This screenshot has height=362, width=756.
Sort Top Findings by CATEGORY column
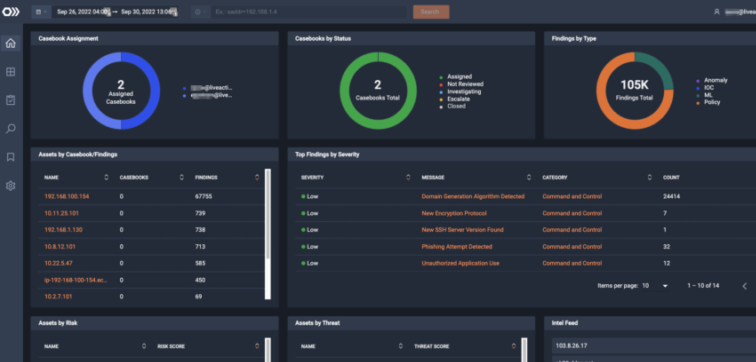click(x=650, y=177)
